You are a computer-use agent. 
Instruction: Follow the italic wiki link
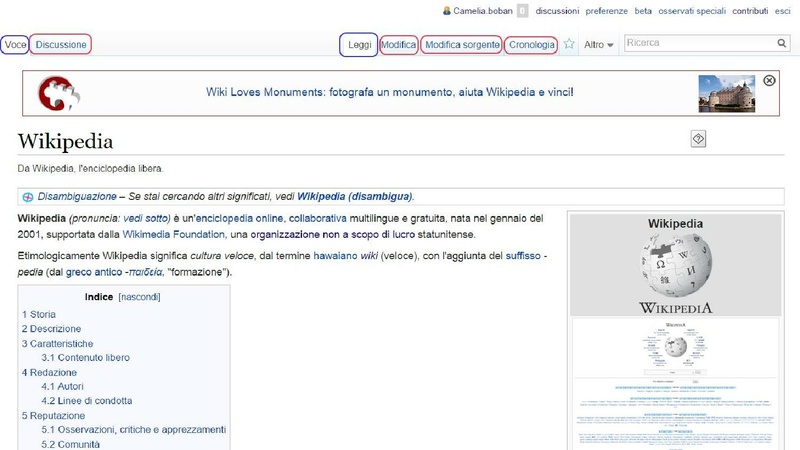[x=369, y=256]
